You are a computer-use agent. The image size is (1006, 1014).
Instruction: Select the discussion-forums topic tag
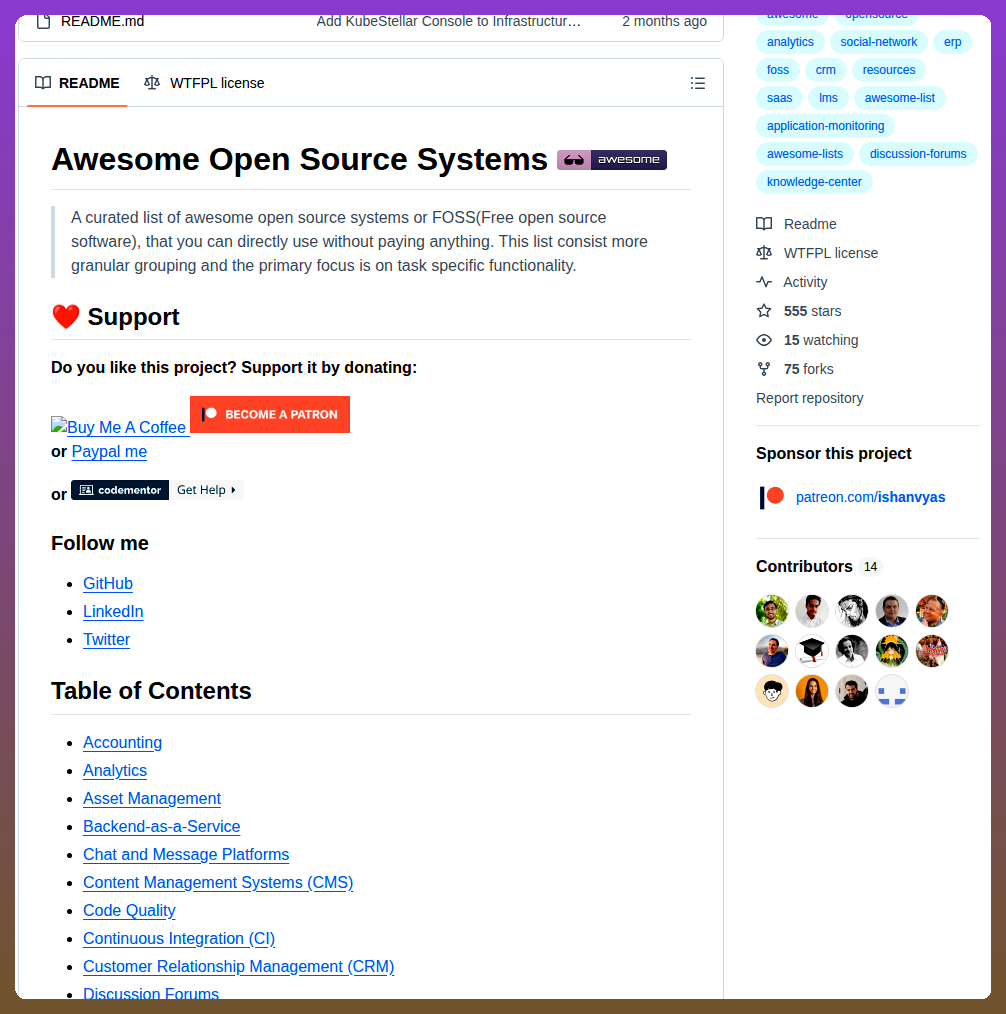click(x=918, y=154)
